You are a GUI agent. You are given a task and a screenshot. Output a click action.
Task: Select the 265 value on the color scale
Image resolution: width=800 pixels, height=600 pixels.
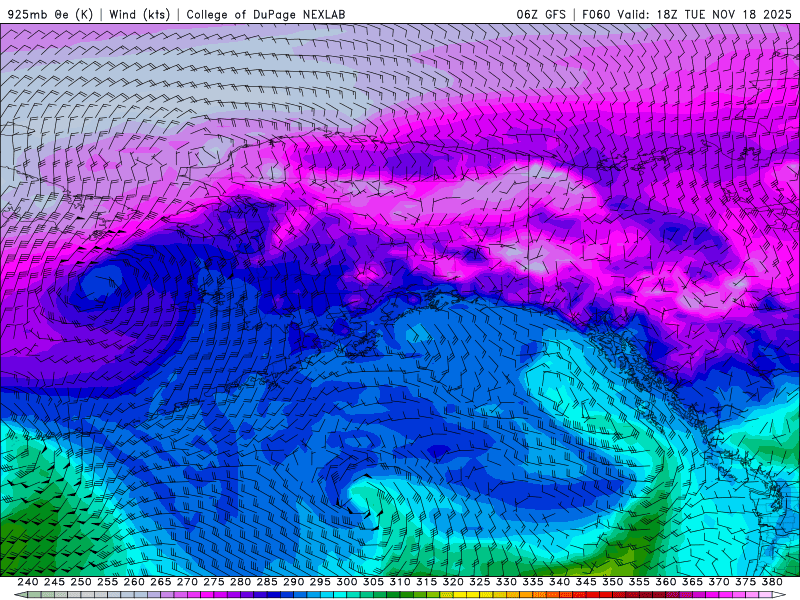tap(160, 582)
